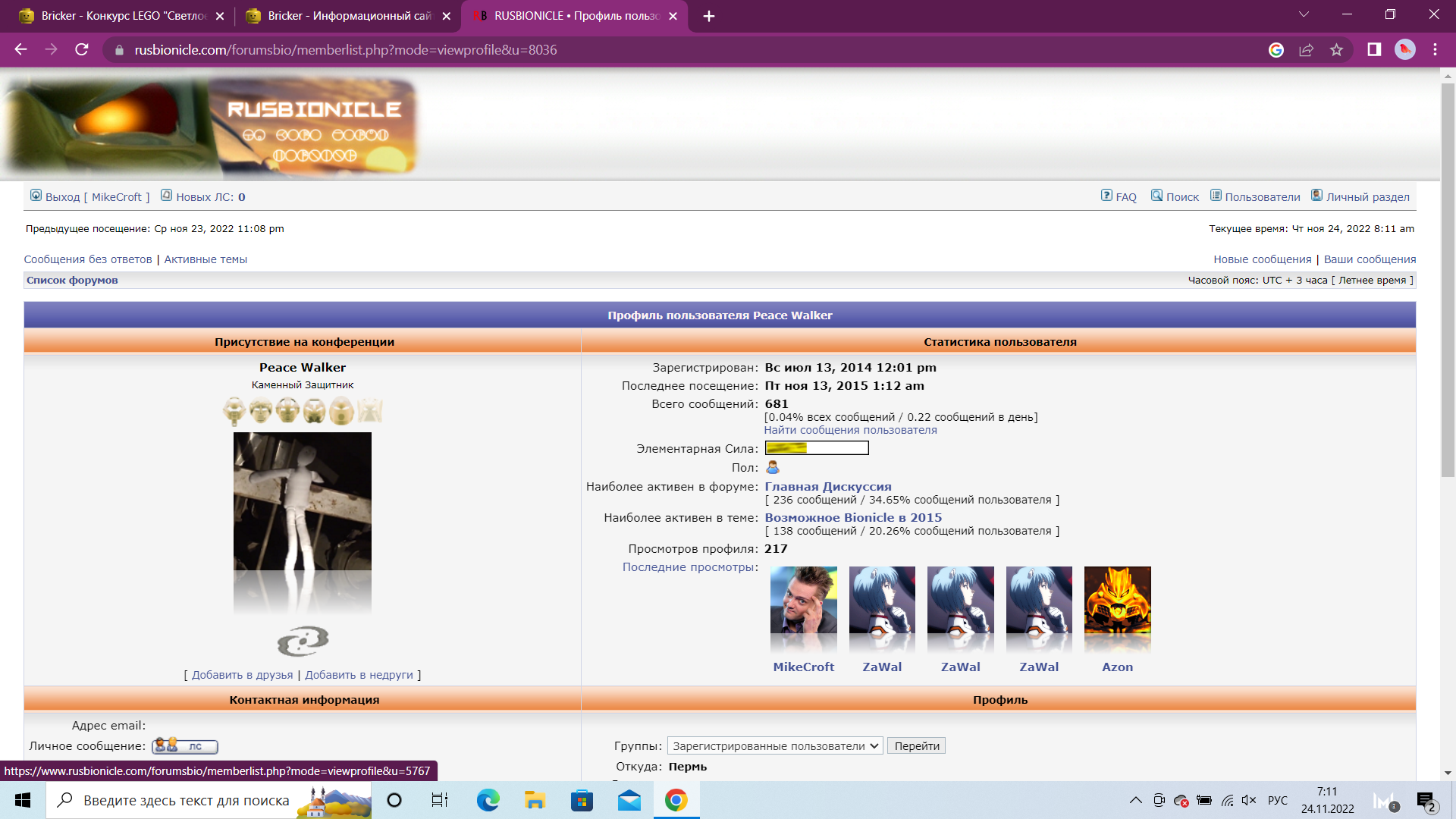
Task: Reload the page with the refresh icon
Action: pos(82,49)
